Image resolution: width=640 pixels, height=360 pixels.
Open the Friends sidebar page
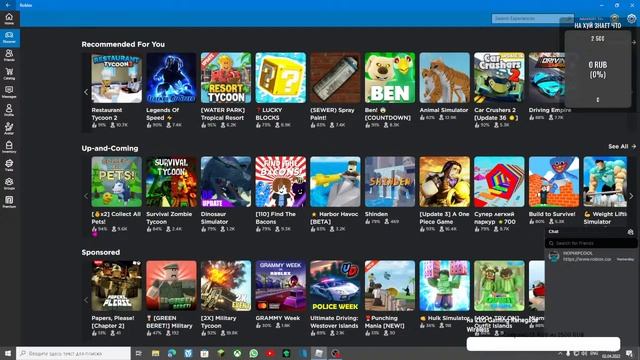pyautogui.click(x=9, y=55)
